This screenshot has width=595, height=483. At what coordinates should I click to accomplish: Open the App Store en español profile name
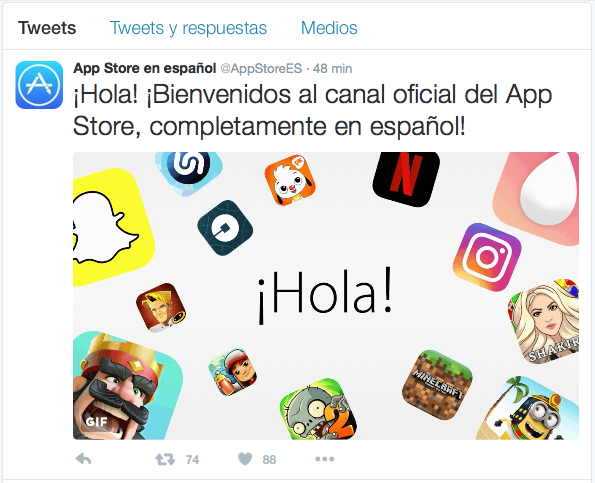[145, 68]
